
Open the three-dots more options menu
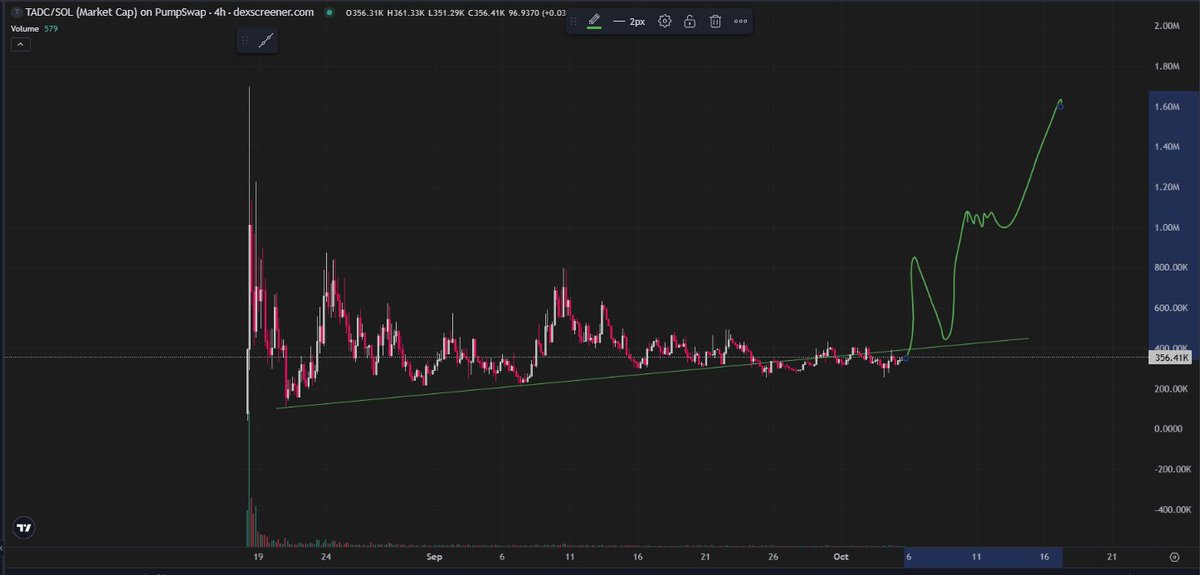click(x=741, y=21)
